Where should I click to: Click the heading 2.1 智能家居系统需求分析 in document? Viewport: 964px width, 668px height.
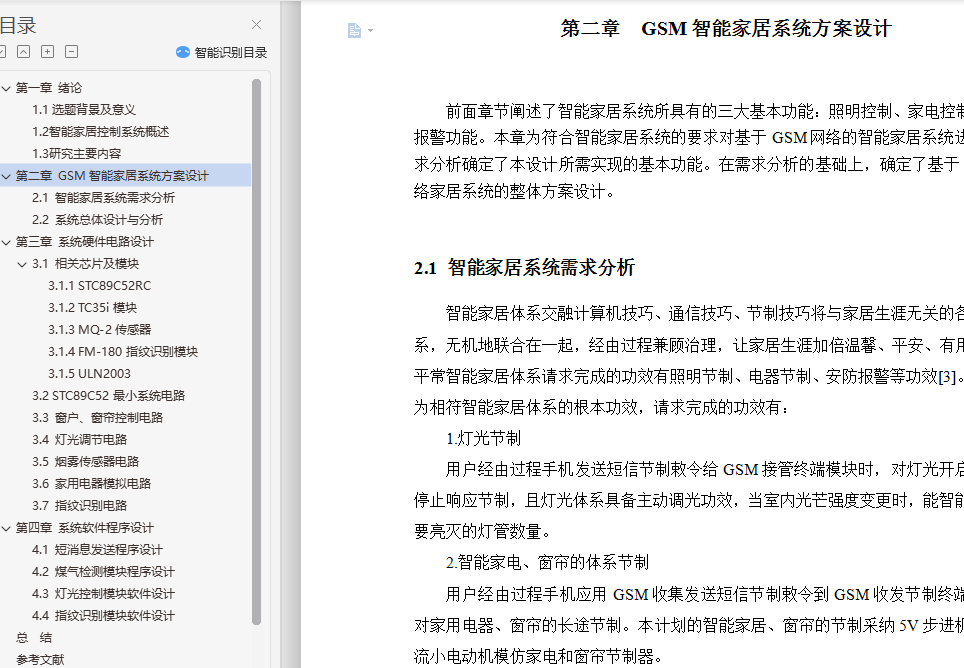point(524,268)
